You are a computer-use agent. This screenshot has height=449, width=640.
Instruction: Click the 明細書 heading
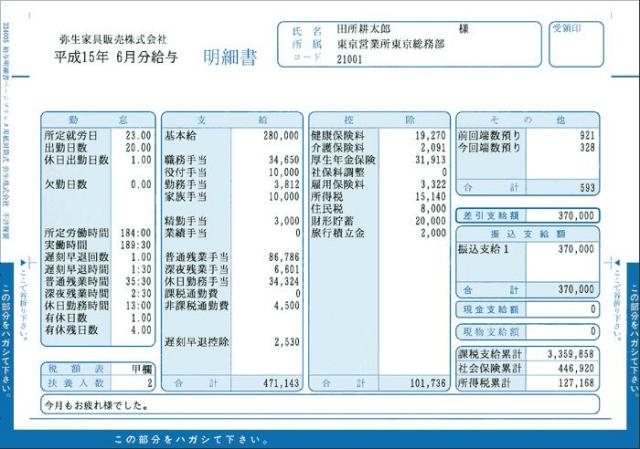click(230, 57)
